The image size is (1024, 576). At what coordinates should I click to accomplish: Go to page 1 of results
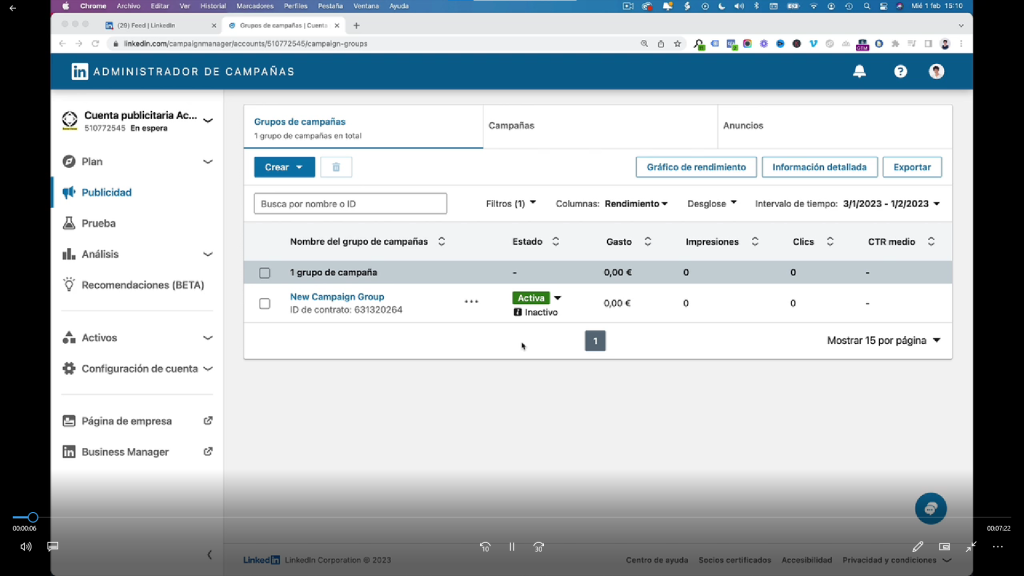coord(595,341)
